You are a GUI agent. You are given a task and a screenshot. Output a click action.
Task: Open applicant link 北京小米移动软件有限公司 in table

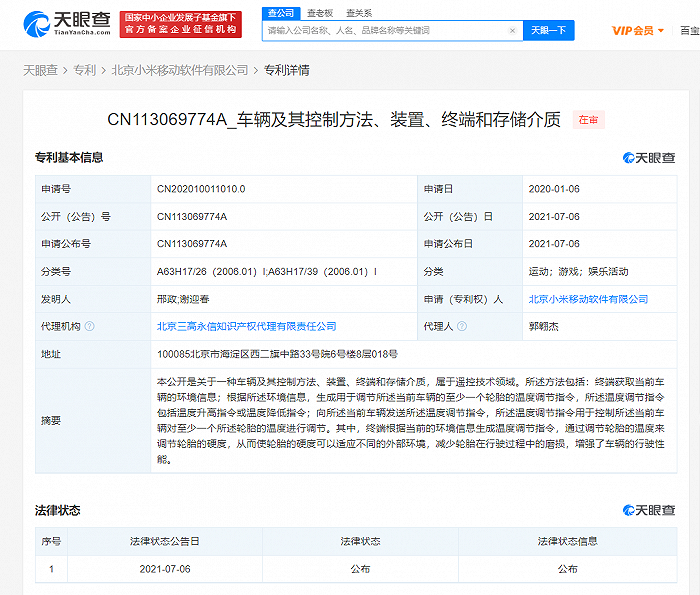click(587, 299)
